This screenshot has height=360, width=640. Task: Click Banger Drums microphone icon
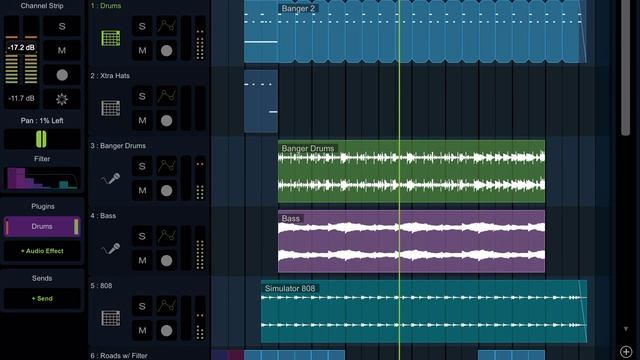click(x=111, y=178)
